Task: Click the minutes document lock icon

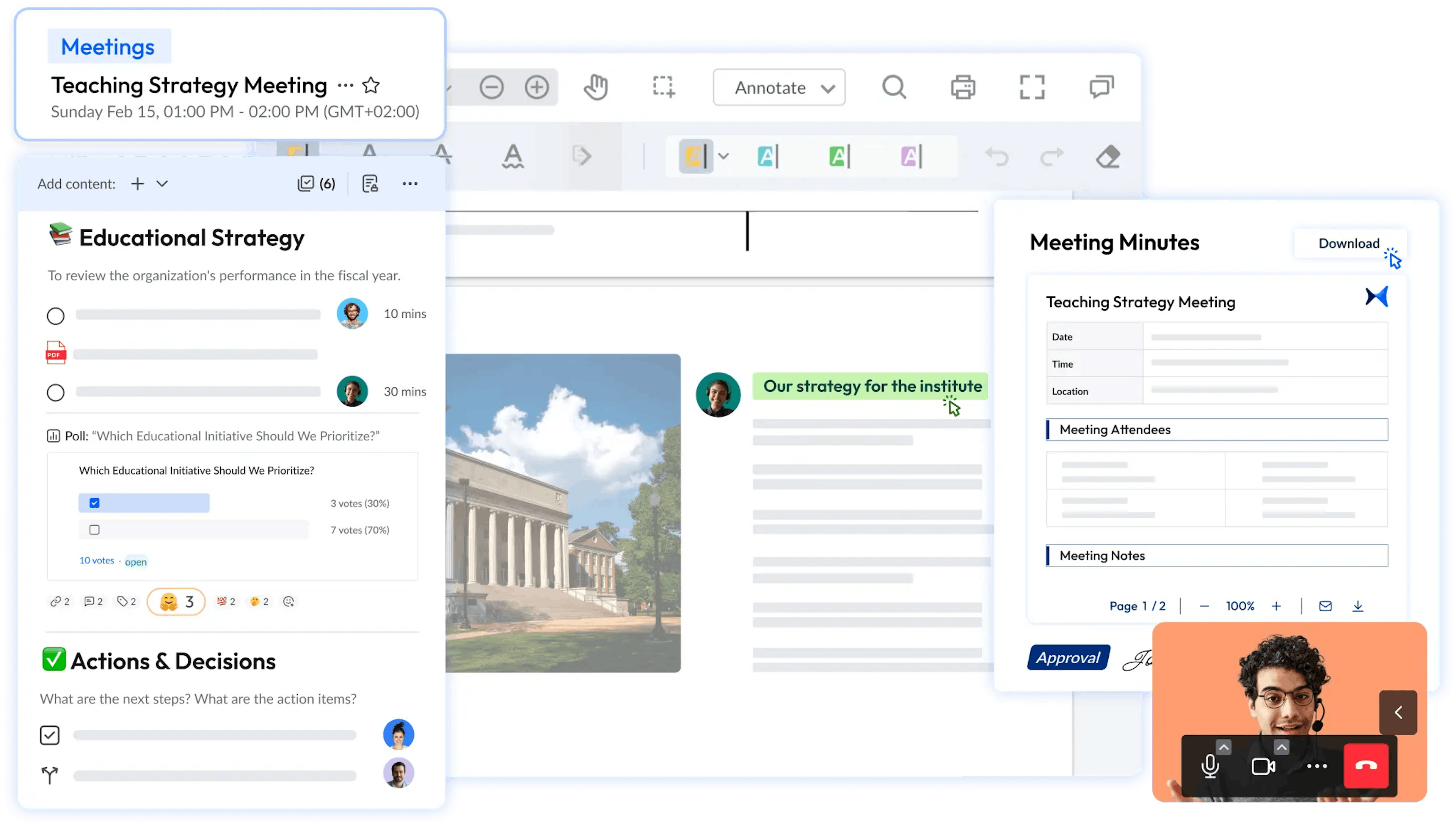Action: point(370,183)
